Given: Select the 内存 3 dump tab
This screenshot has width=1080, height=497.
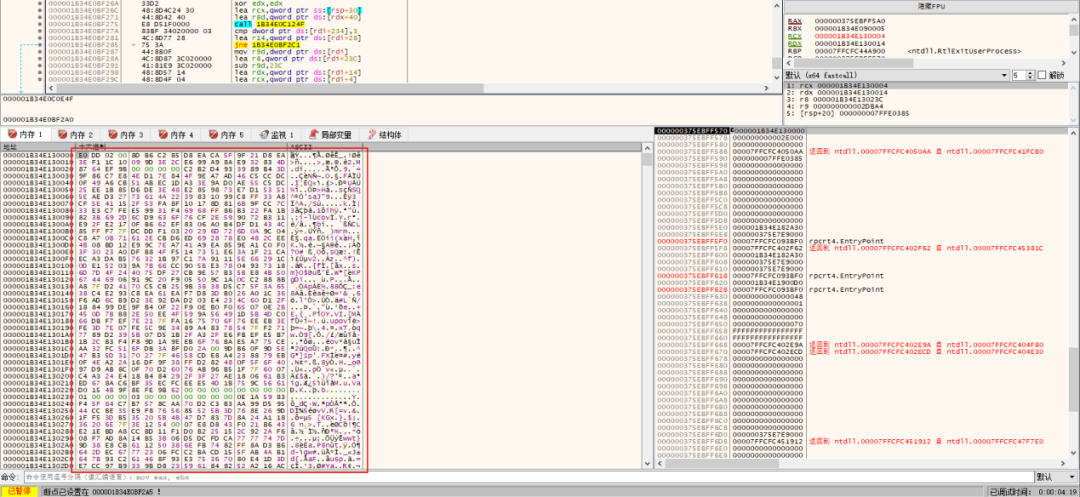Looking at the screenshot, I should (126, 134).
